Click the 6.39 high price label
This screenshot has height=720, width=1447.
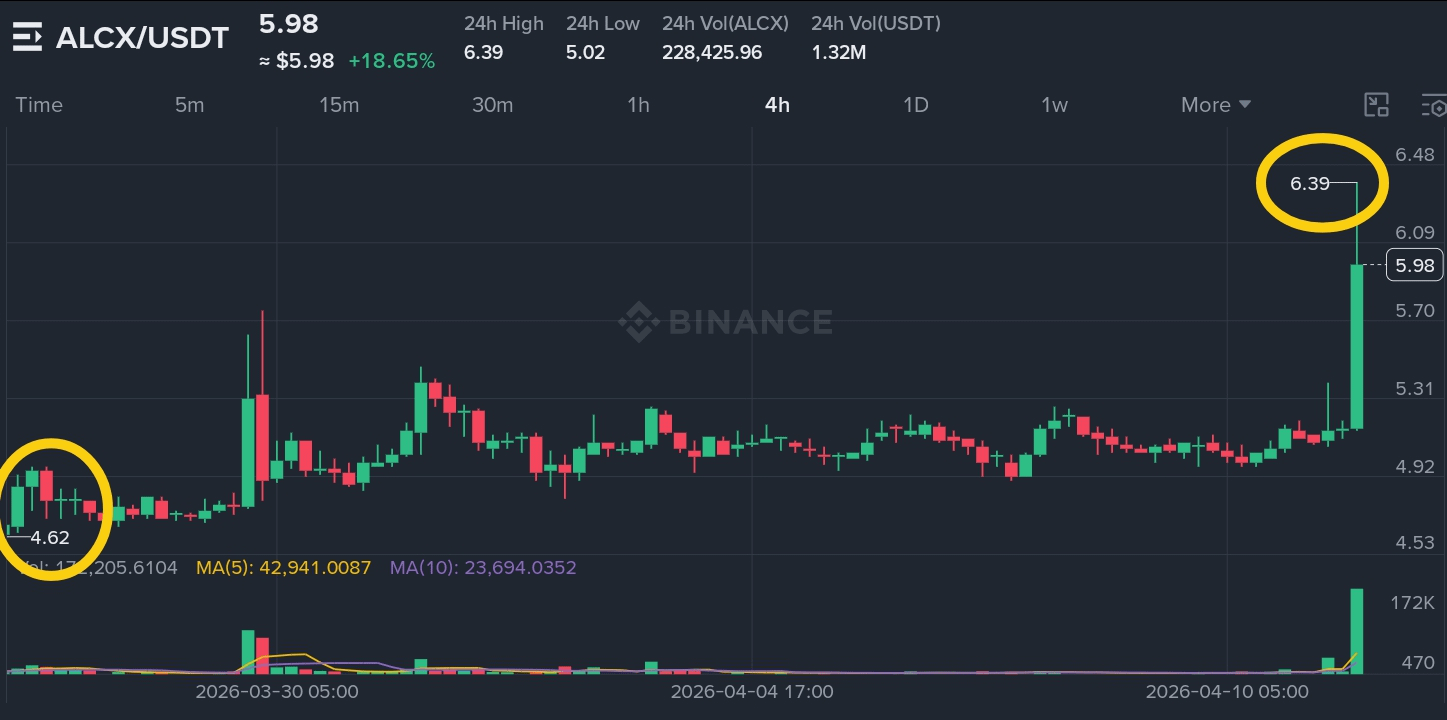click(1310, 183)
